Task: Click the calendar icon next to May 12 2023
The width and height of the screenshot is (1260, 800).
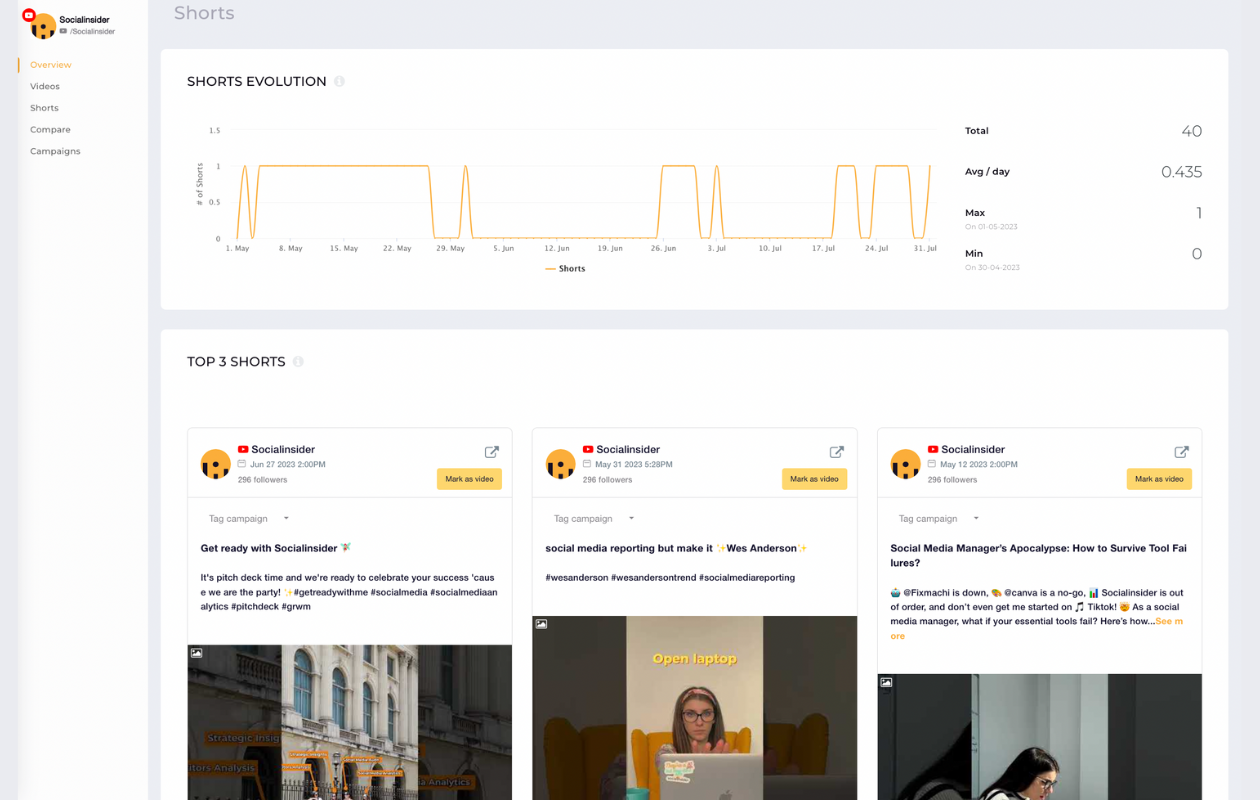Action: tap(932, 464)
